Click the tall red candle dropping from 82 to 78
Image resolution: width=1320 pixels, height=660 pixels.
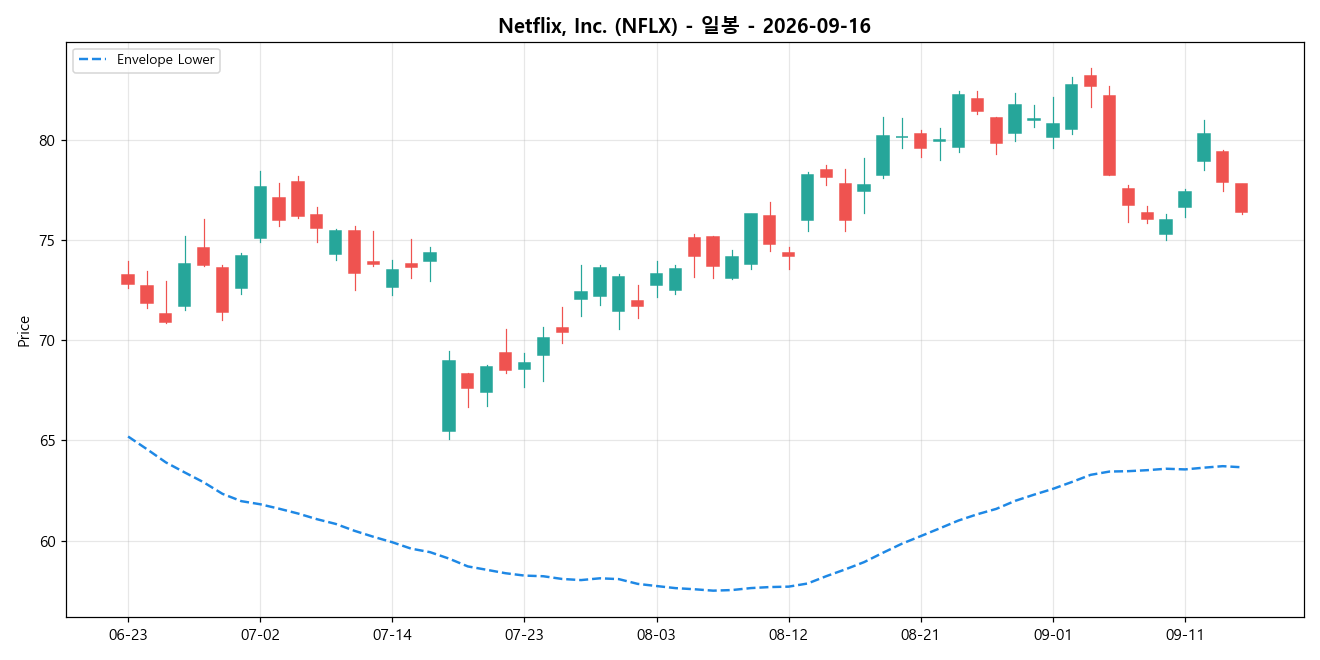pos(1109,135)
